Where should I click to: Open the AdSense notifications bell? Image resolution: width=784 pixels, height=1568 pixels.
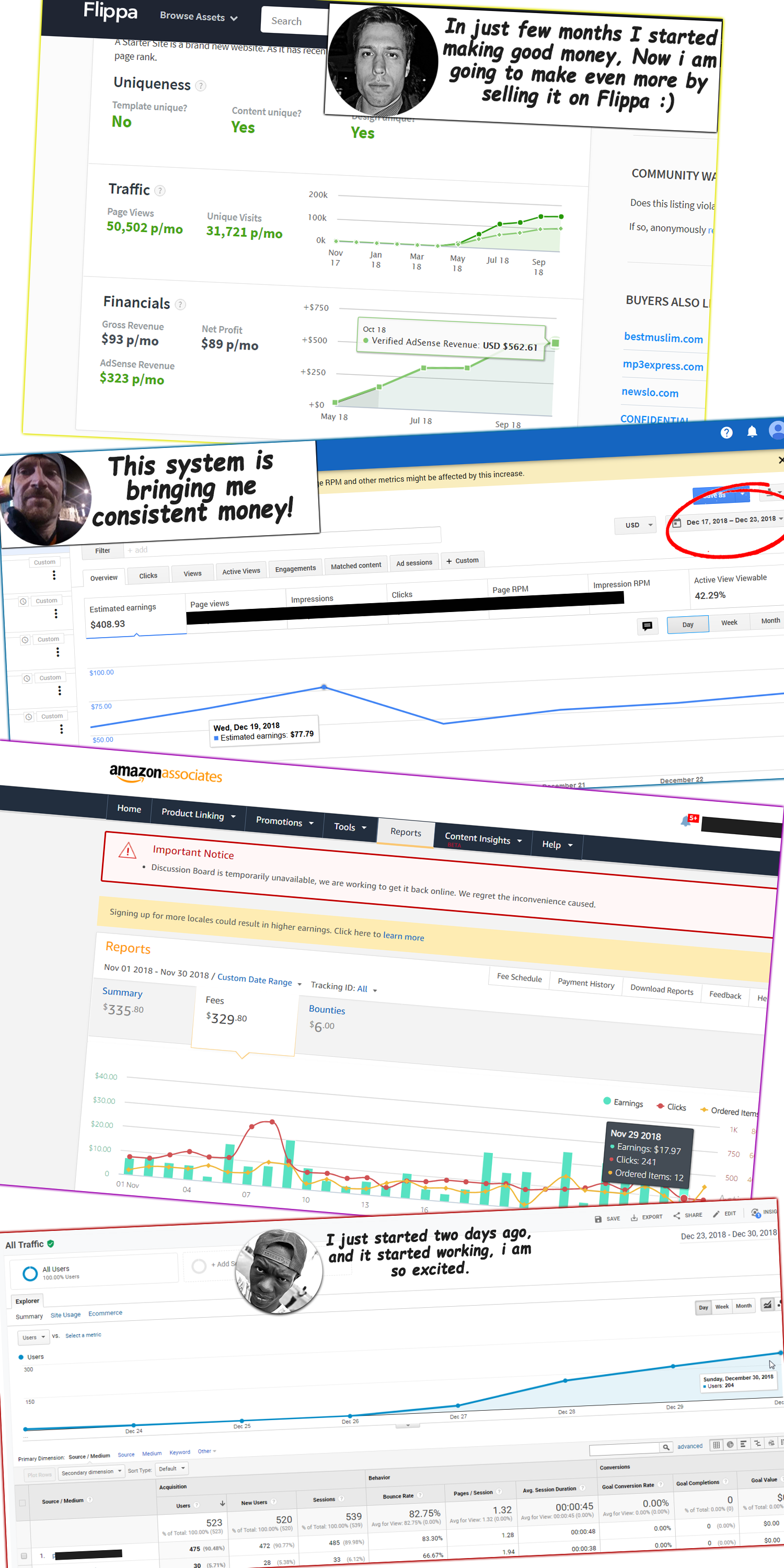pyautogui.click(x=752, y=432)
